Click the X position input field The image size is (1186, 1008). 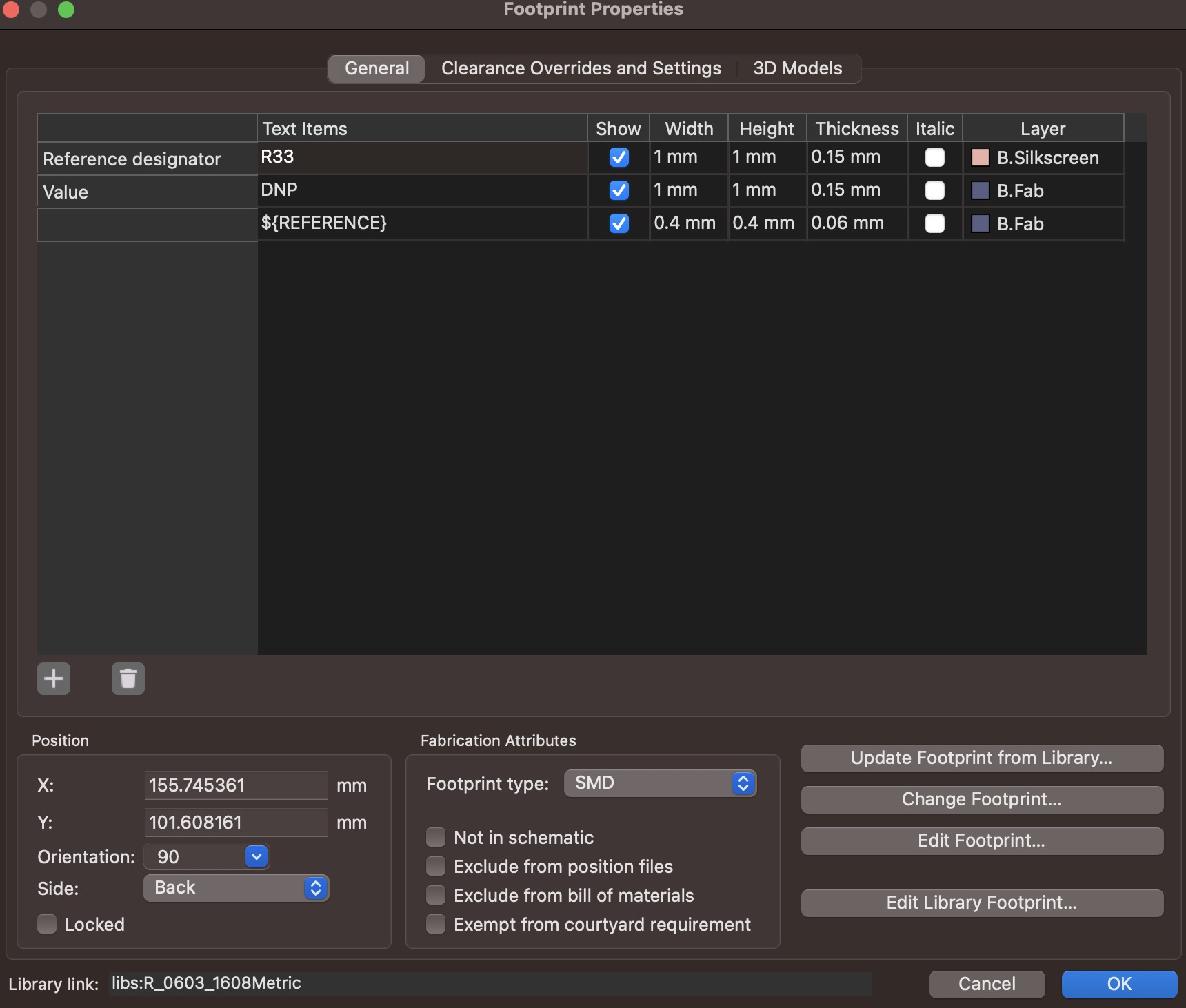(x=236, y=785)
